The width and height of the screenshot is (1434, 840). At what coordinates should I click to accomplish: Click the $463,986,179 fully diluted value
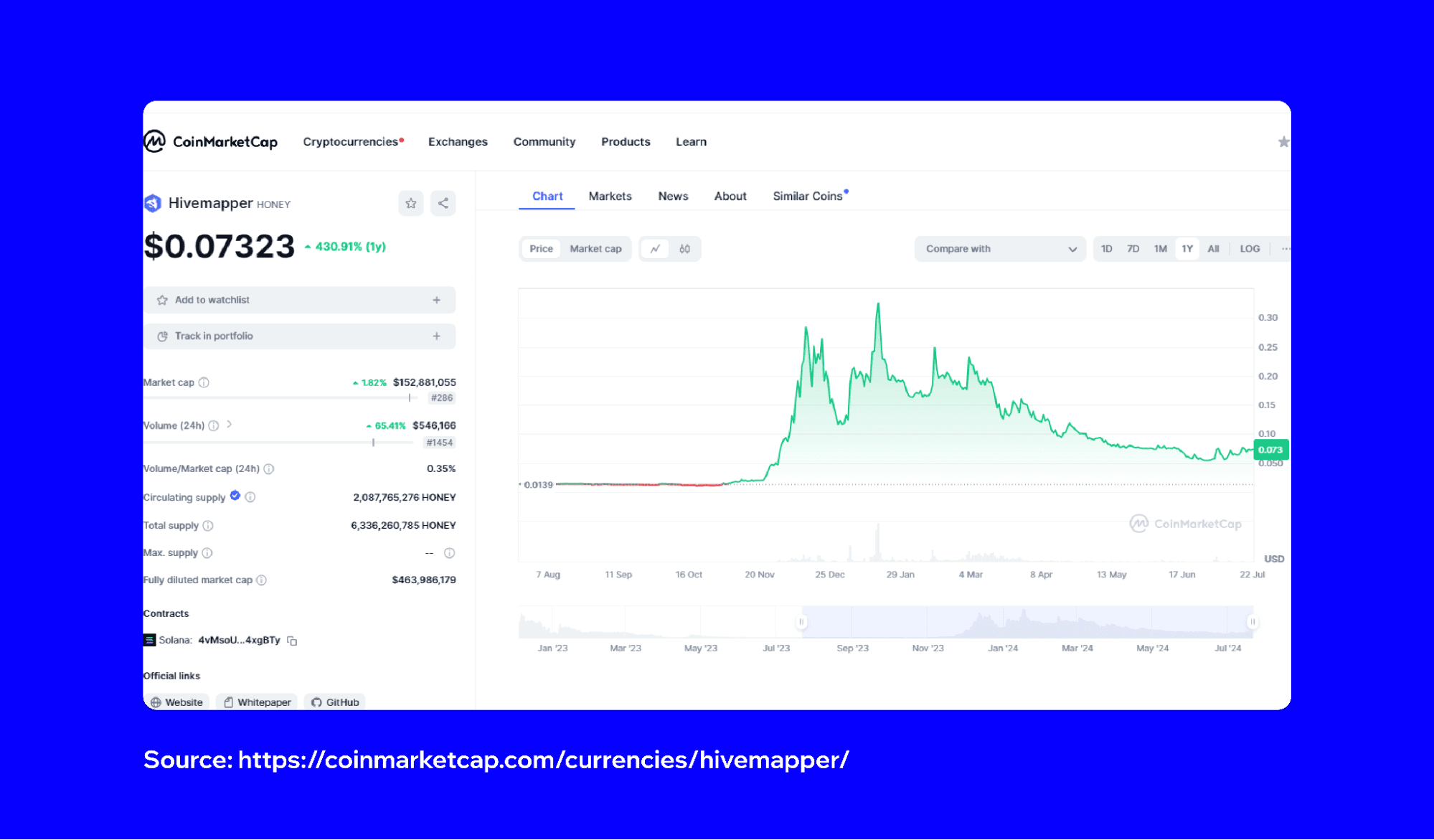pyautogui.click(x=423, y=580)
